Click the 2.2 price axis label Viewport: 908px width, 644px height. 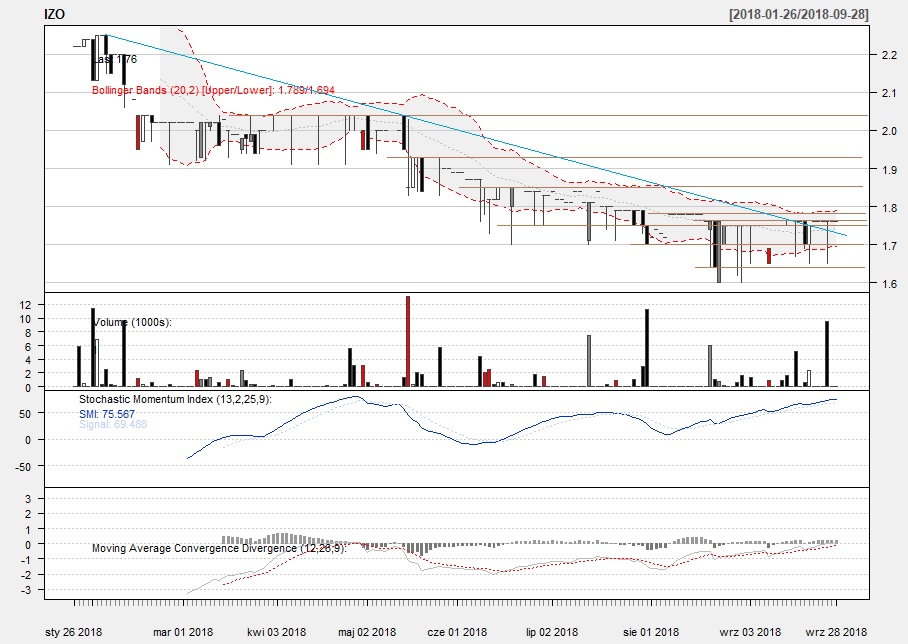tap(889, 55)
